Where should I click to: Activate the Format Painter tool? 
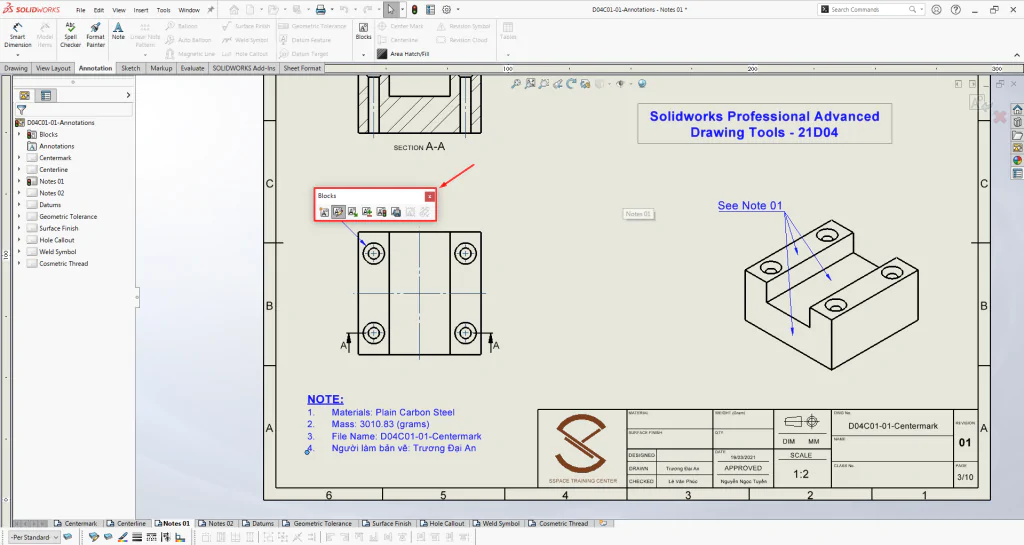click(x=95, y=34)
